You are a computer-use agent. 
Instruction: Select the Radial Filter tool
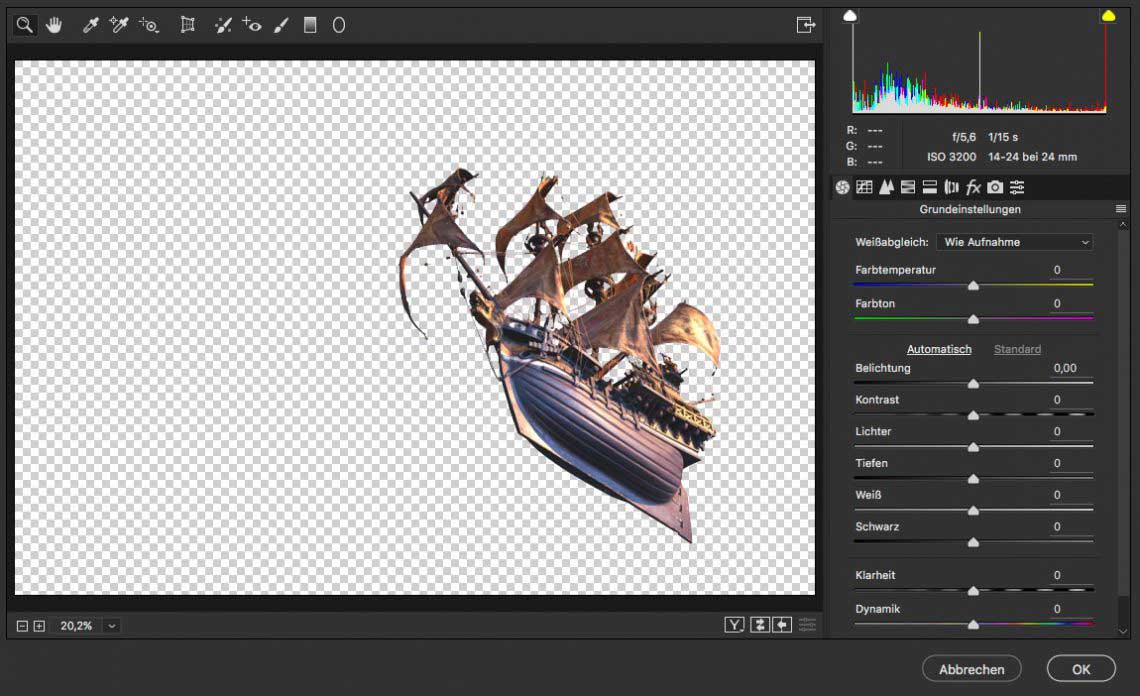click(339, 25)
